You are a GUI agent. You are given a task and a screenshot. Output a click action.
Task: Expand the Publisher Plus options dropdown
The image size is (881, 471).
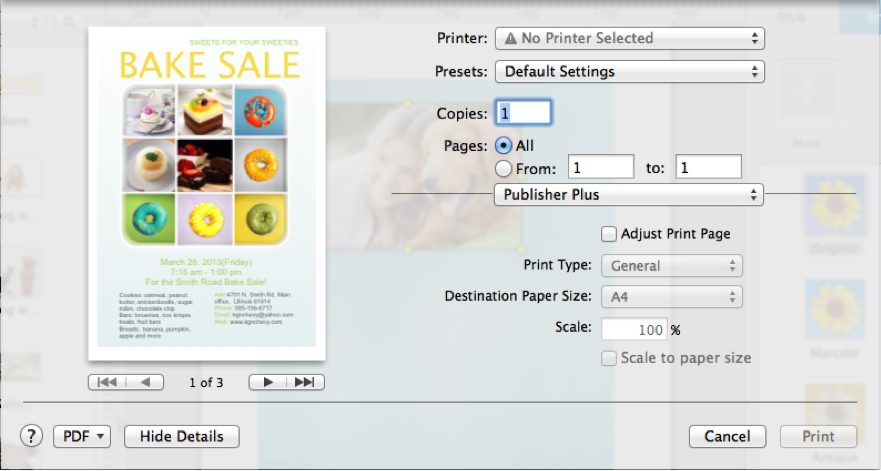(x=629, y=195)
